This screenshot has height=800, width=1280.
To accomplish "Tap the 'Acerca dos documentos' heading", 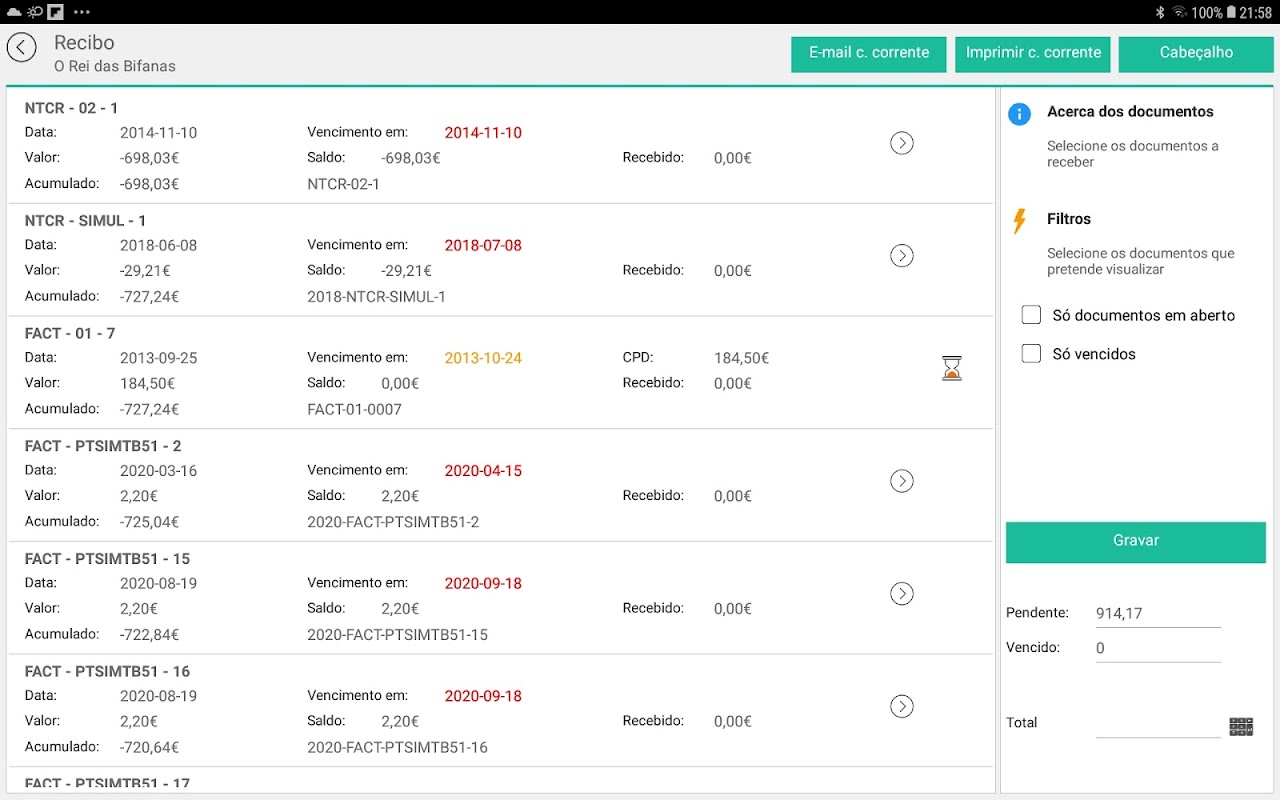I will tap(1130, 112).
